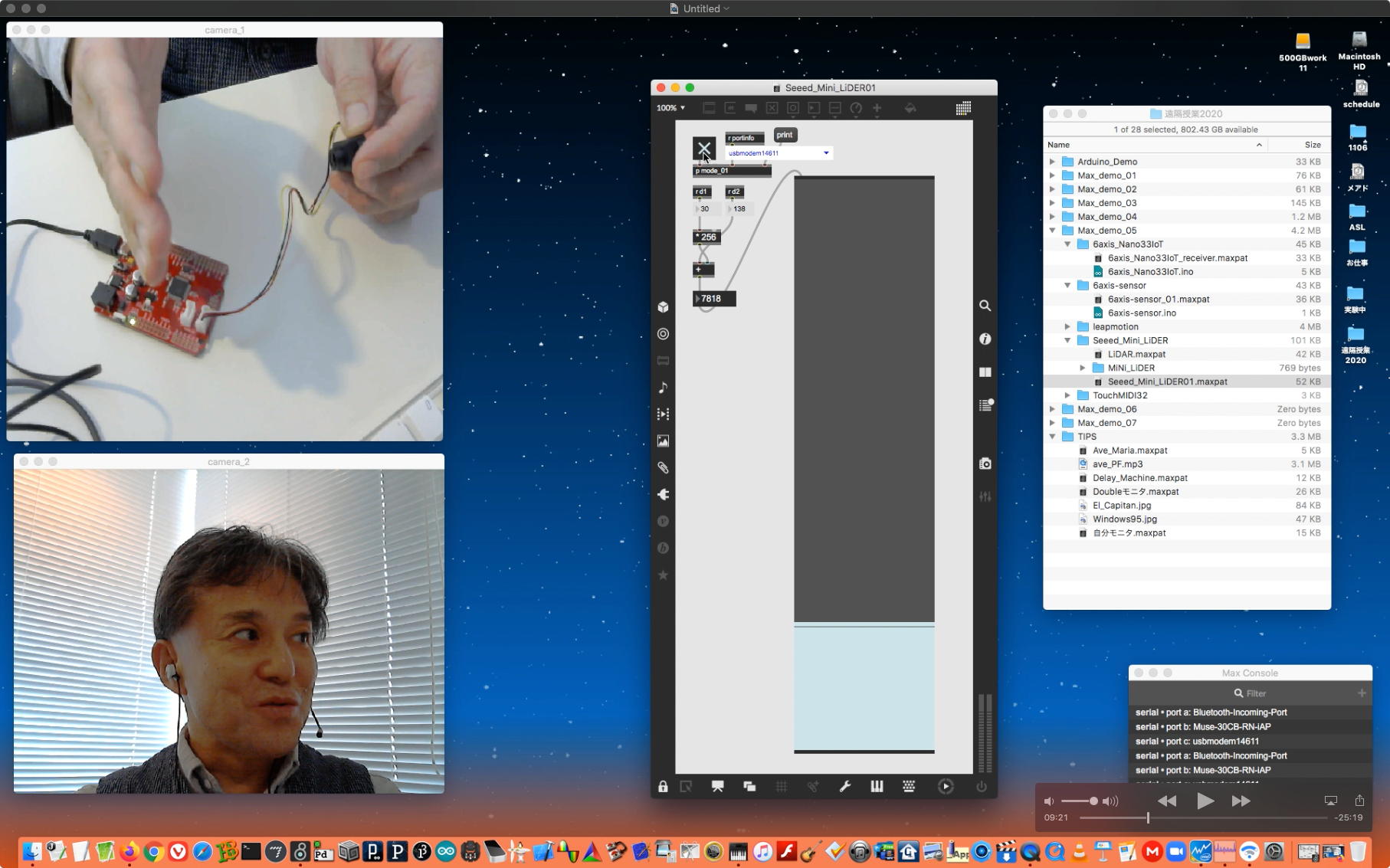The image size is (1390, 868).
Task: Show Max Console from right sidebar
Action: coord(985,405)
